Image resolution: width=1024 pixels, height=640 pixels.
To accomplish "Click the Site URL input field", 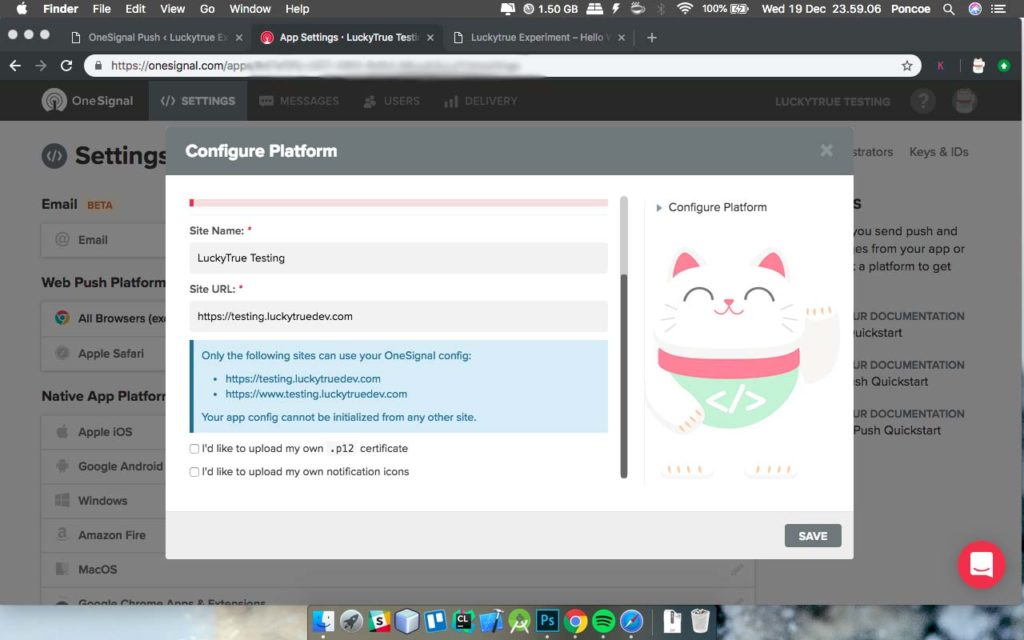I will click(x=398, y=316).
